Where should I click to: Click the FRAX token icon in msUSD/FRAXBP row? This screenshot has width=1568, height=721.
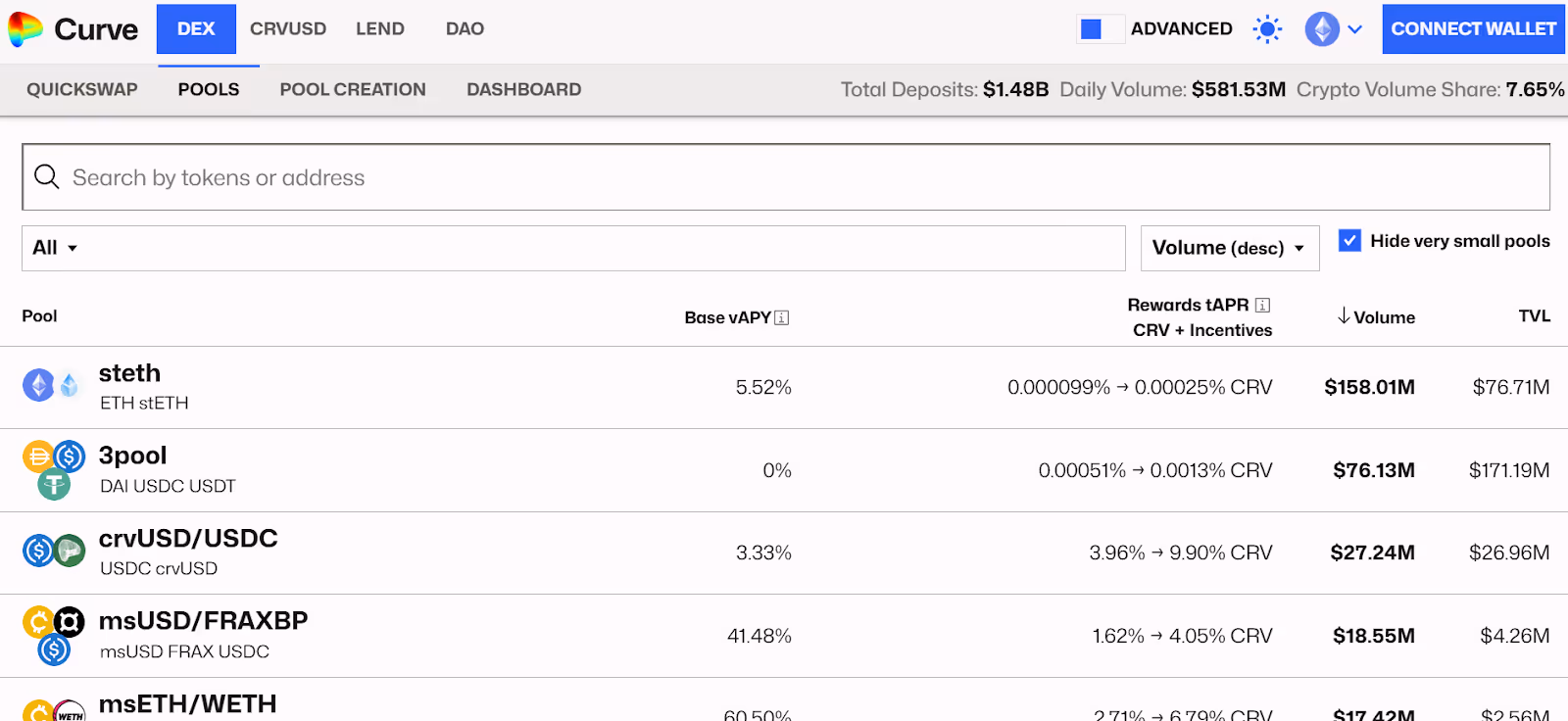click(x=69, y=621)
